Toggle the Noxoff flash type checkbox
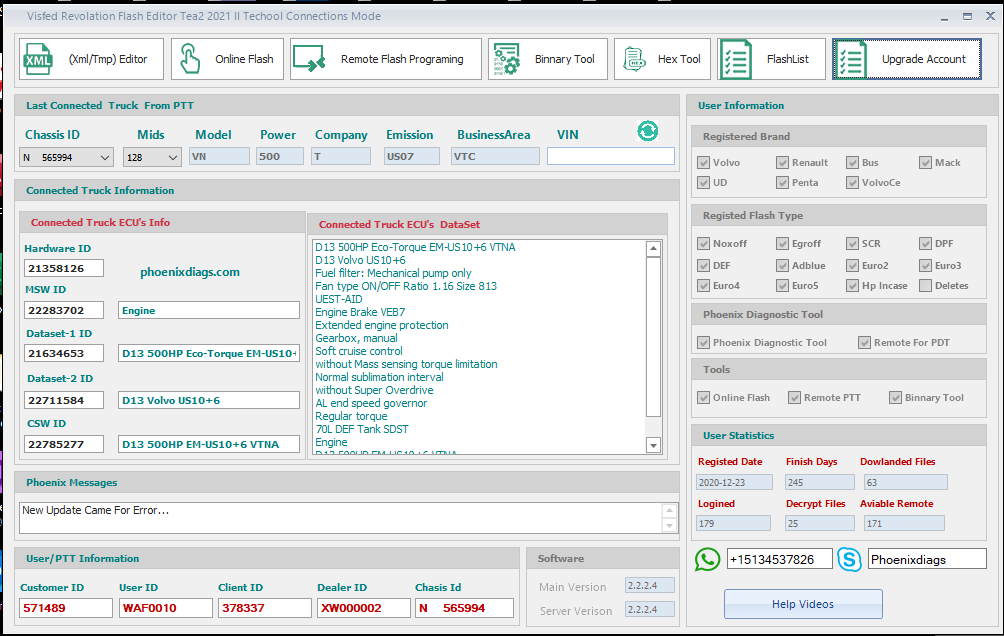Image resolution: width=1004 pixels, height=636 pixels. tap(704, 243)
